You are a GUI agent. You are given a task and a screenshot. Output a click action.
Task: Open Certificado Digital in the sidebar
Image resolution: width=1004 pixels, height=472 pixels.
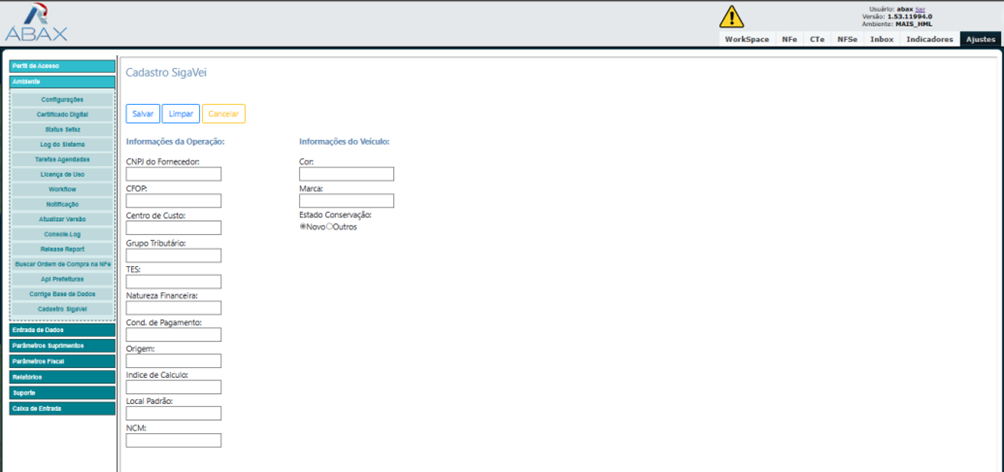(x=63, y=115)
